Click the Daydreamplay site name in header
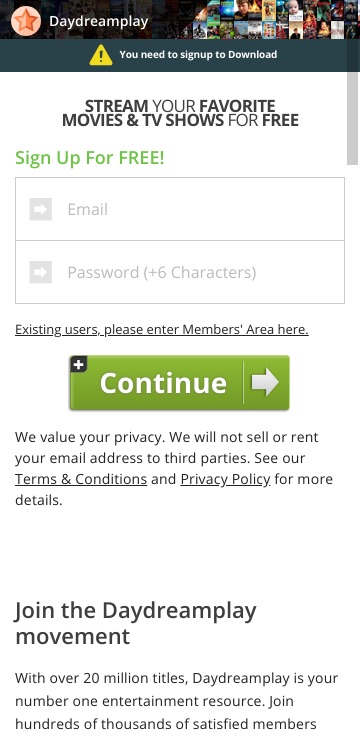Image resolution: width=360 pixels, height=740 pixels. [99, 21]
